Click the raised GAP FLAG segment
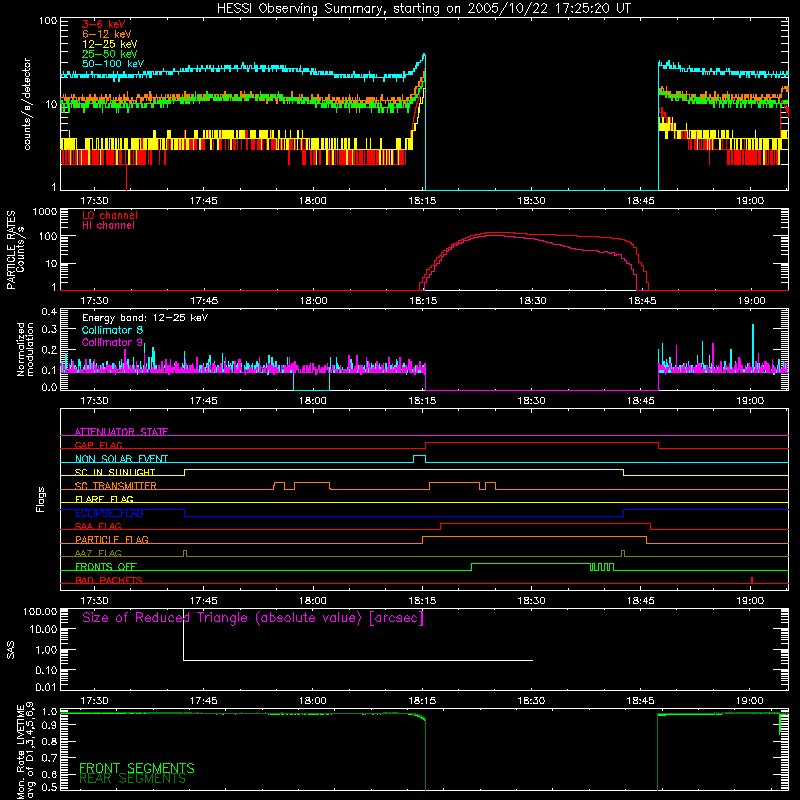The width and height of the screenshot is (800, 800). (542, 443)
